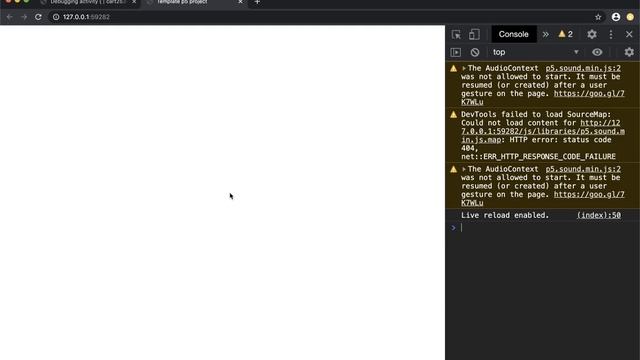Click the 2 warnings counter badge

click(566, 34)
